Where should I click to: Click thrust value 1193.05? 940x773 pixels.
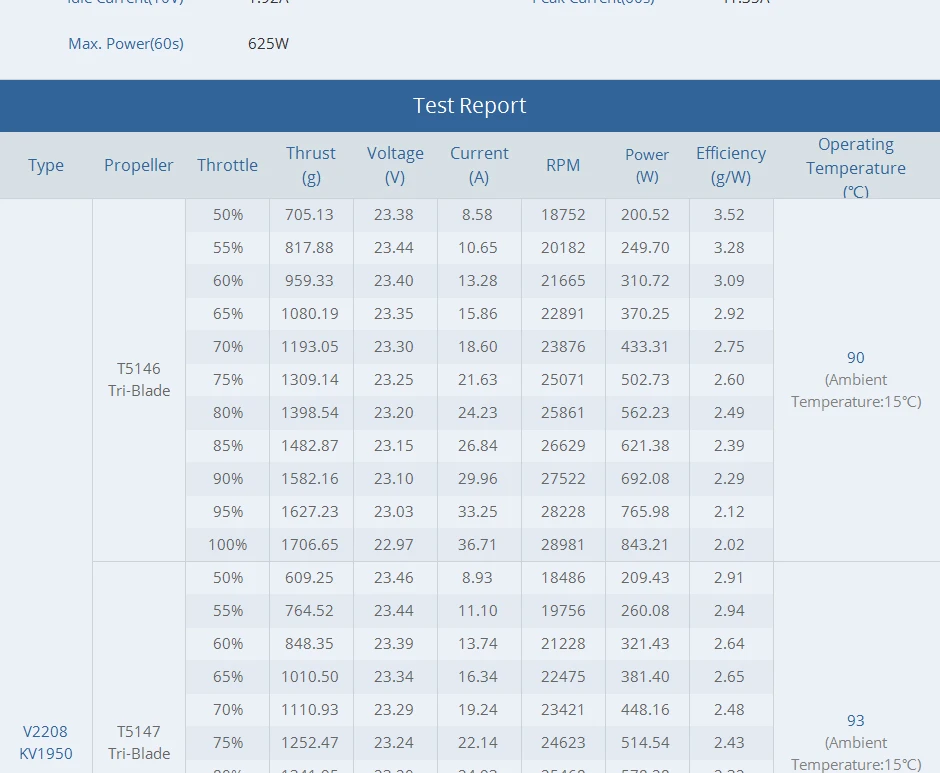(309, 347)
